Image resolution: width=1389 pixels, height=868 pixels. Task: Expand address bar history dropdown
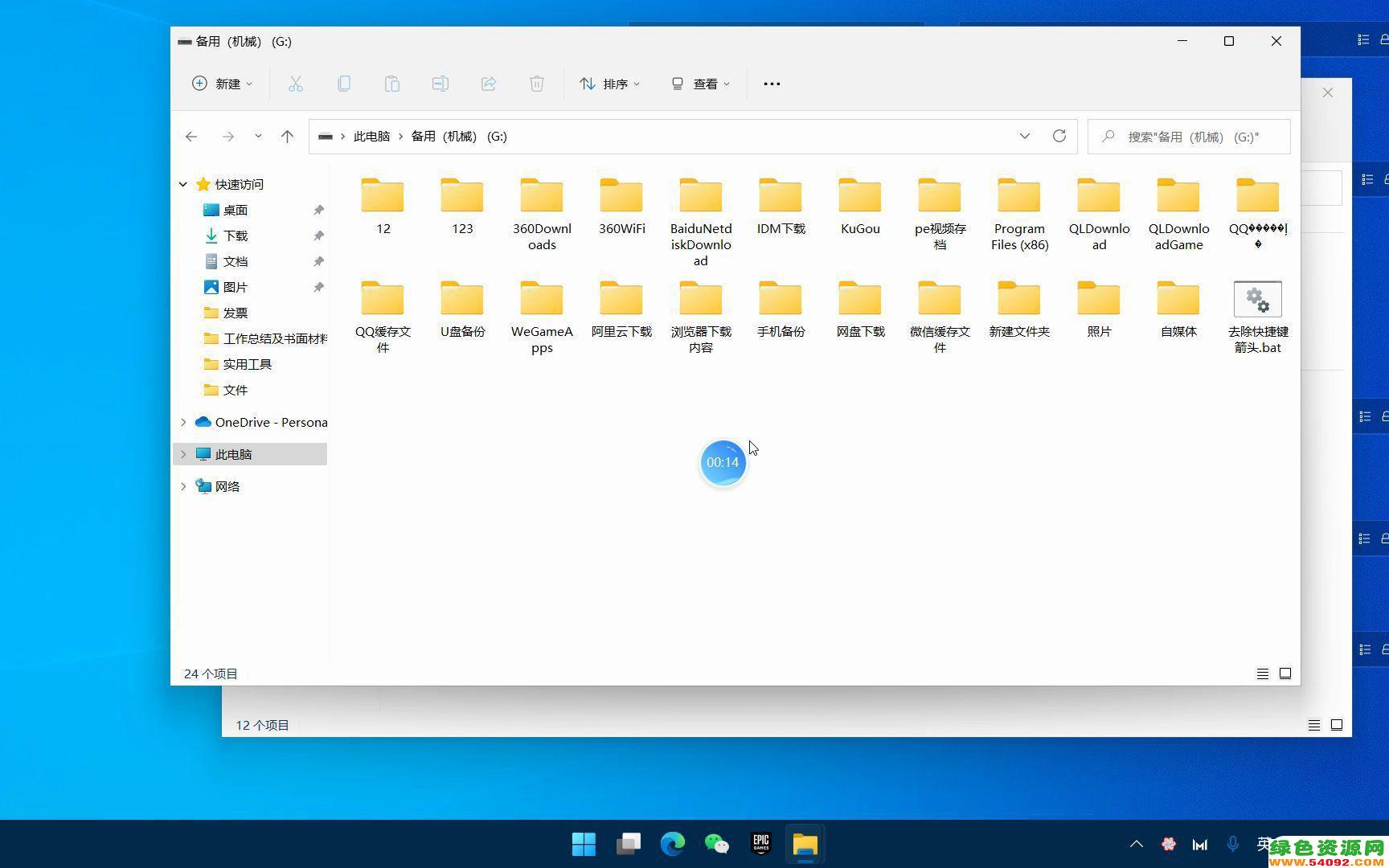(x=1025, y=136)
